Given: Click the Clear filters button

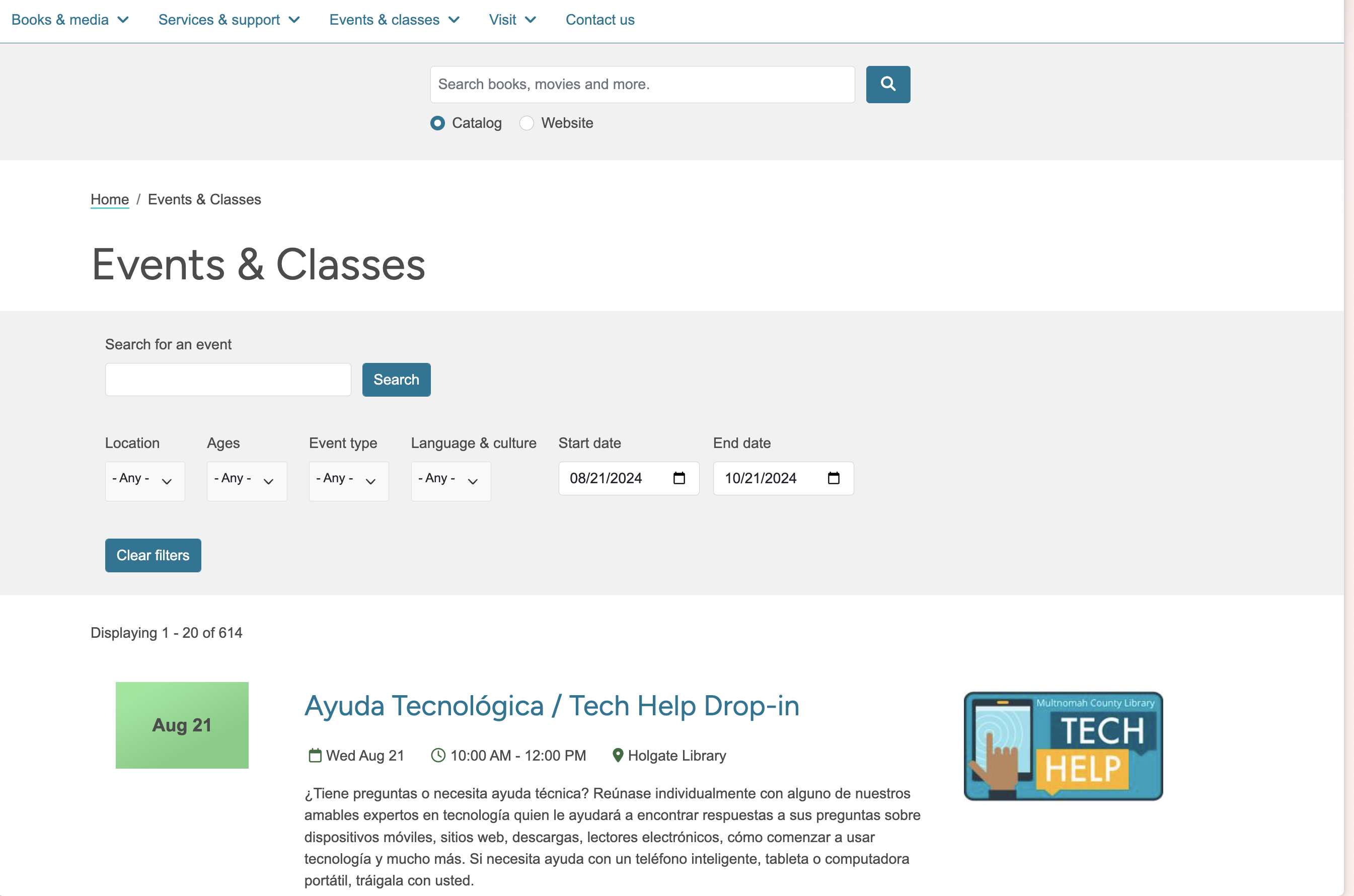Looking at the screenshot, I should coord(153,555).
